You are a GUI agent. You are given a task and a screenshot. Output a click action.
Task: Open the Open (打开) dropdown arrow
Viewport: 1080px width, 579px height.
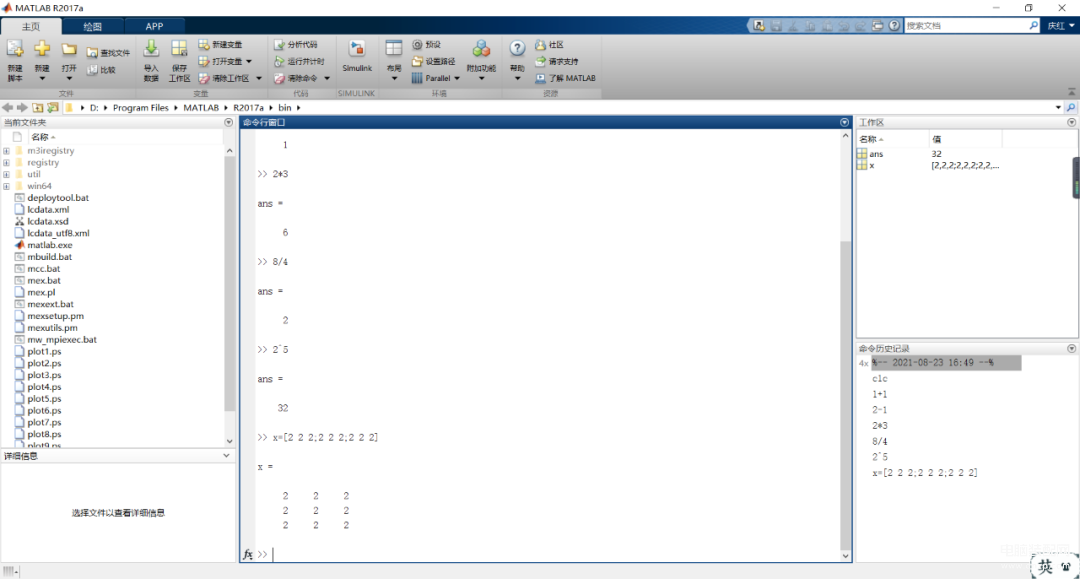click(69, 78)
